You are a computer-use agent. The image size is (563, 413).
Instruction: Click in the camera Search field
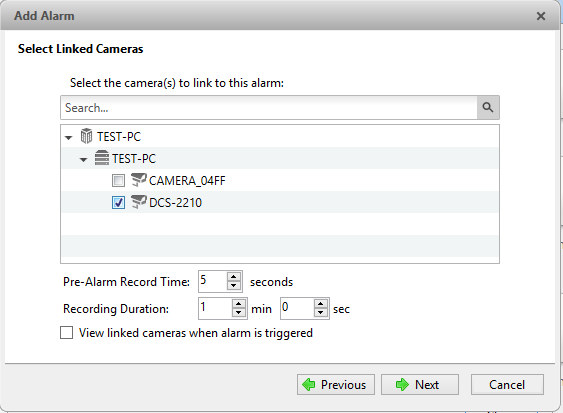(x=269, y=107)
